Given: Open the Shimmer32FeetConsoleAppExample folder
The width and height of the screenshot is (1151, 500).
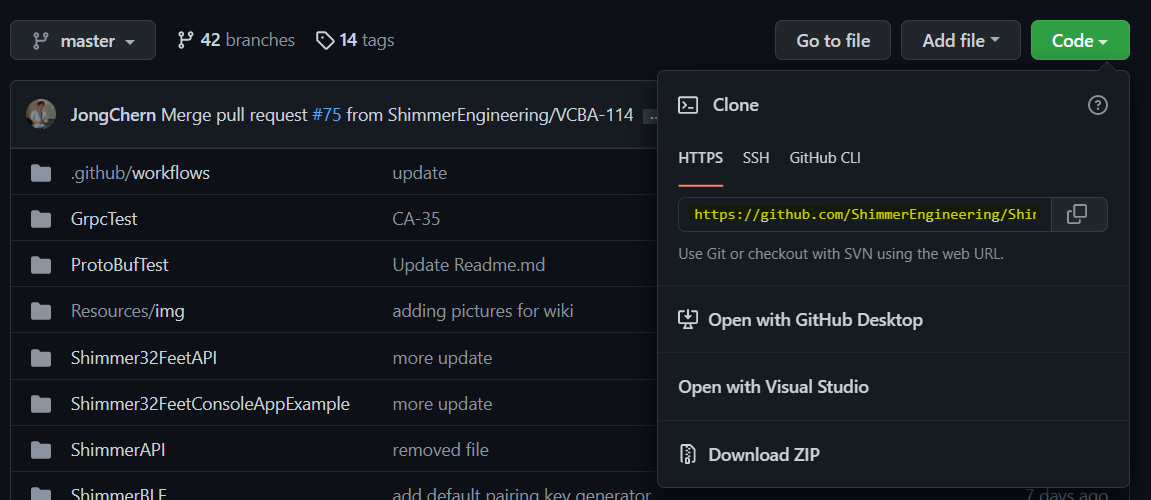Looking at the screenshot, I should tap(211, 404).
